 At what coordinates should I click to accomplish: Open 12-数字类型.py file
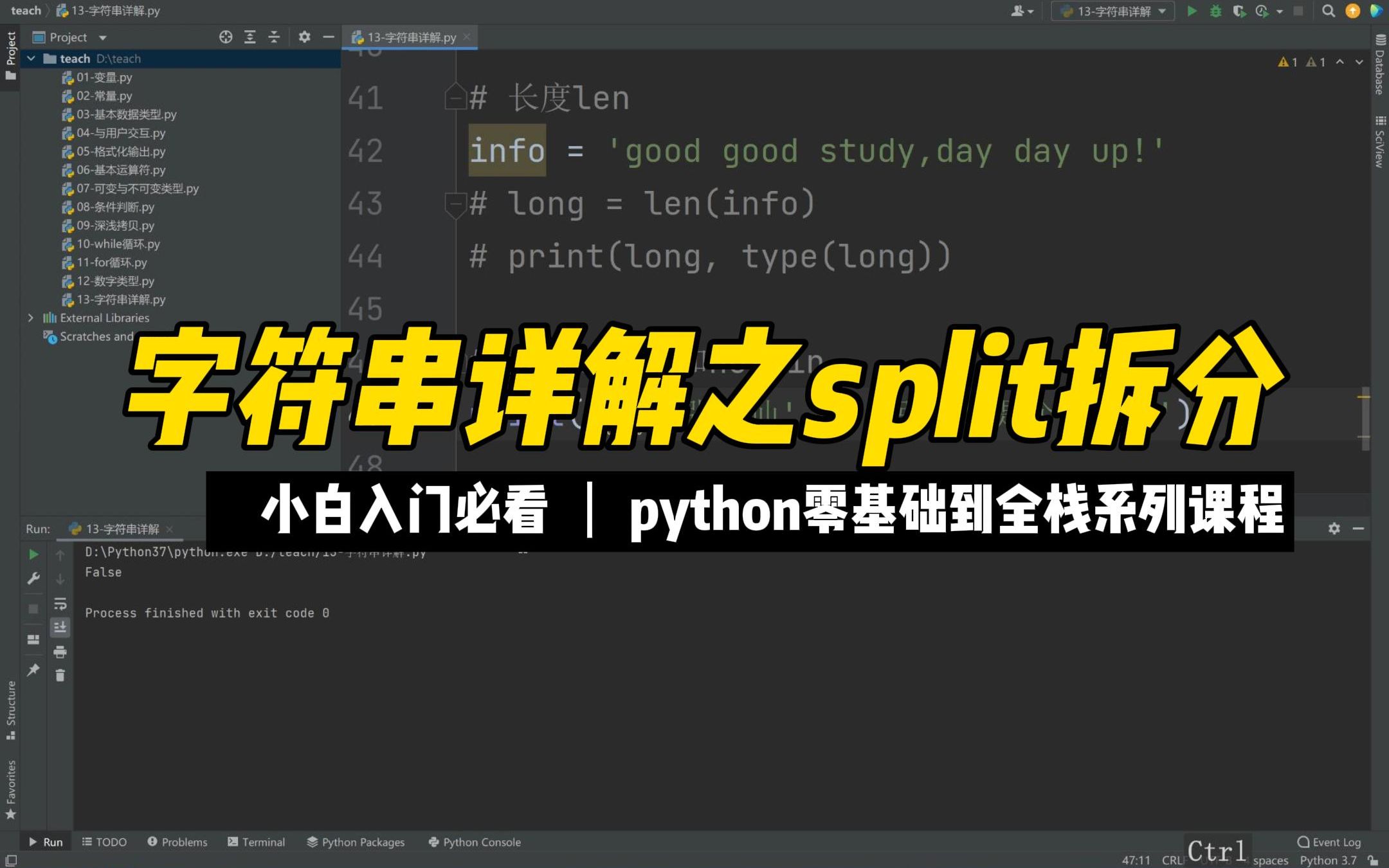[x=108, y=281]
